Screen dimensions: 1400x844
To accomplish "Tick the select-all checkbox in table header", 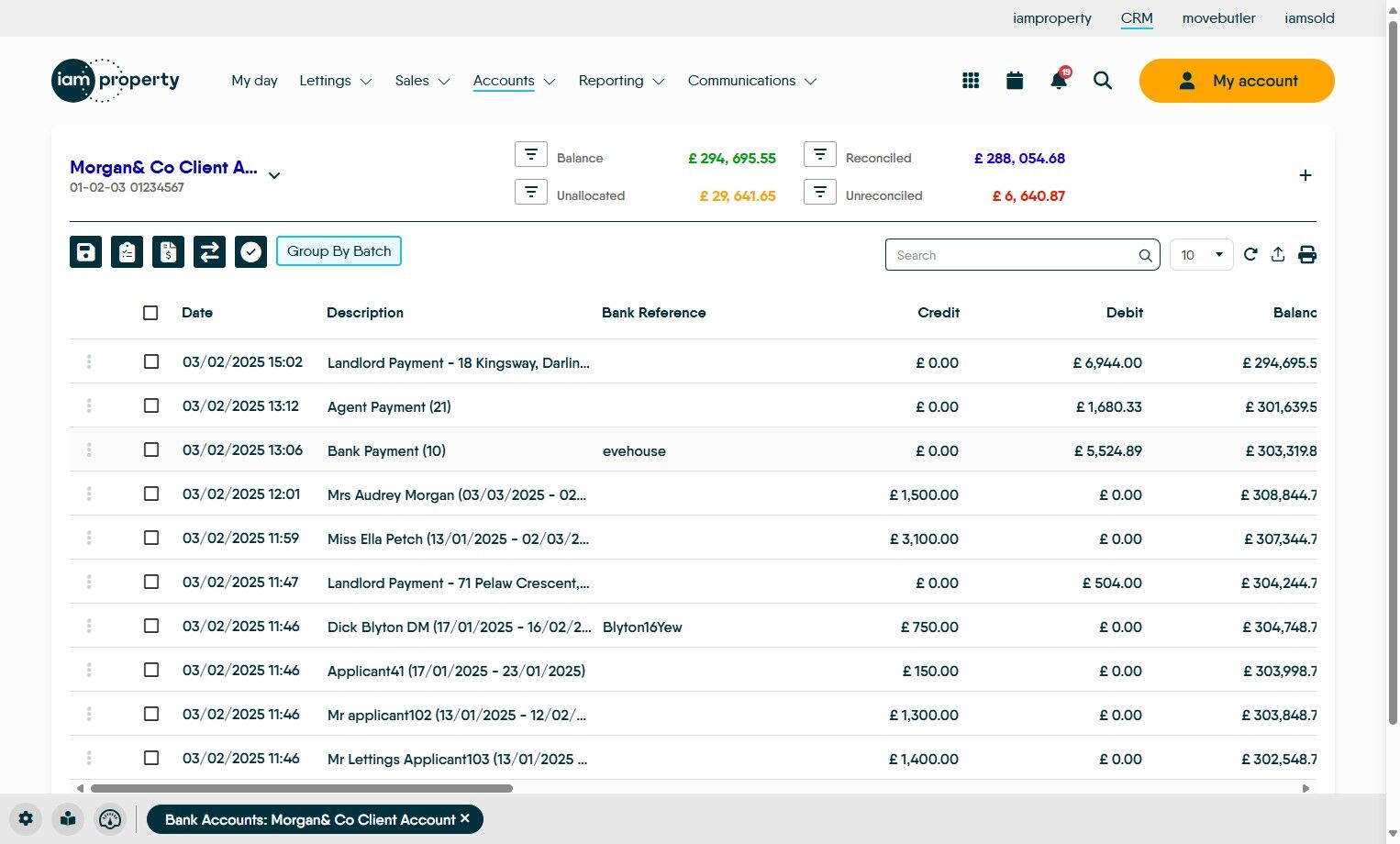I will tap(151, 313).
